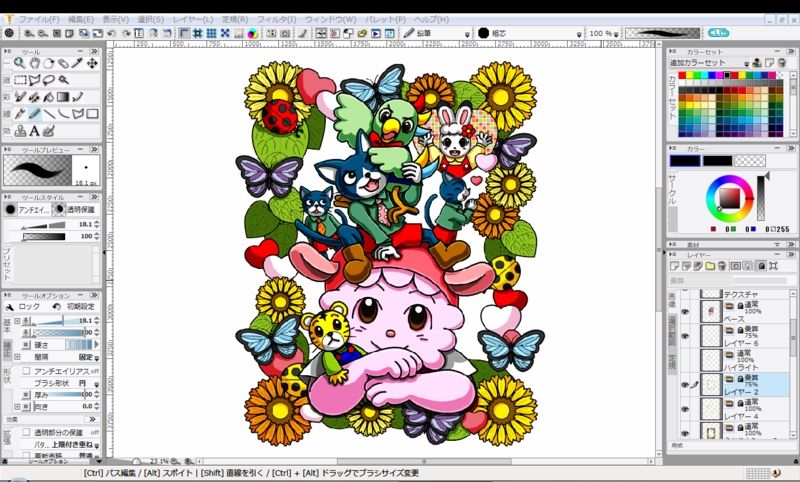Open the フィルタ(I) menu
This screenshot has height=482, width=800.
point(276,19)
